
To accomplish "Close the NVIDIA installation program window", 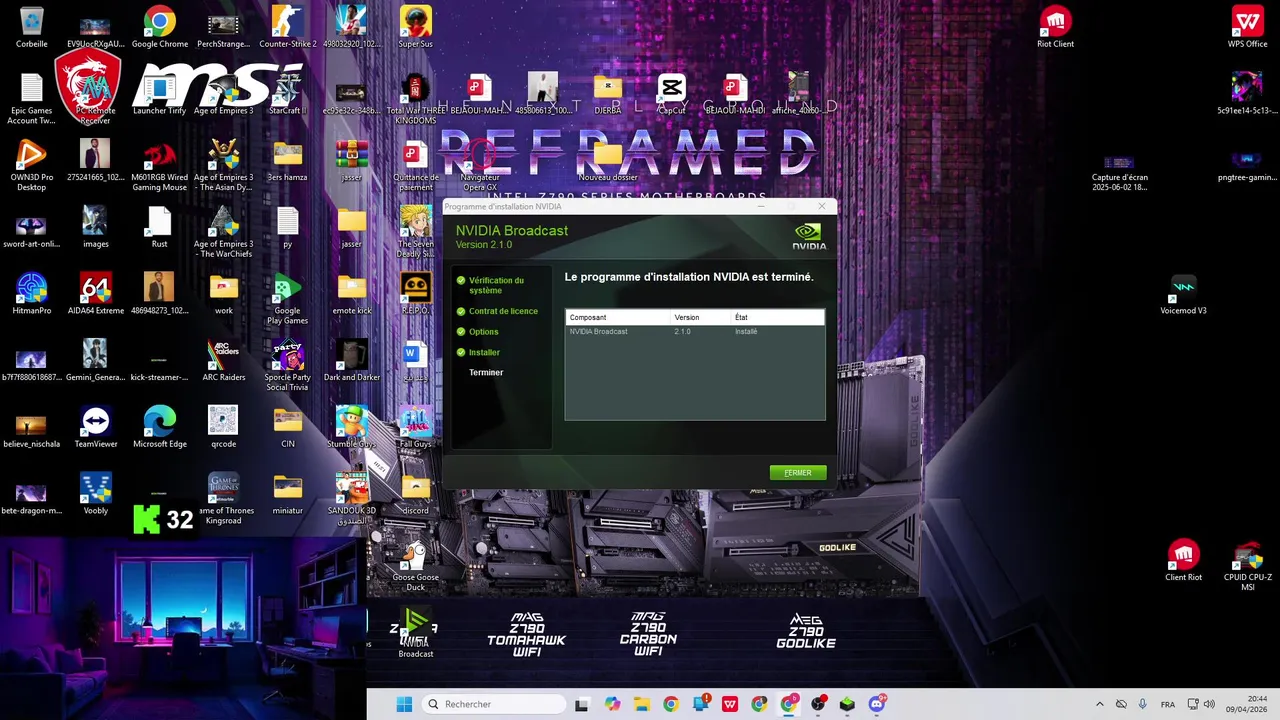I will (x=822, y=206).
